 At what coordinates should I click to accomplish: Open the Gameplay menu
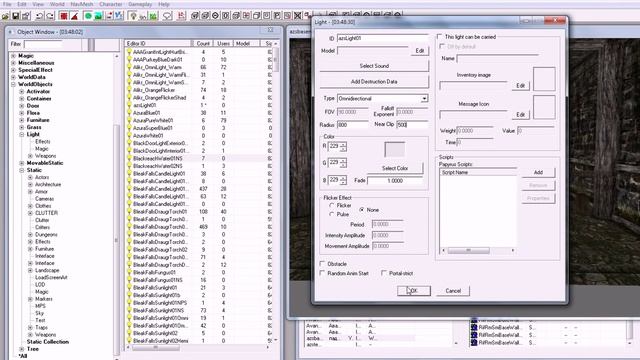pos(140,4)
